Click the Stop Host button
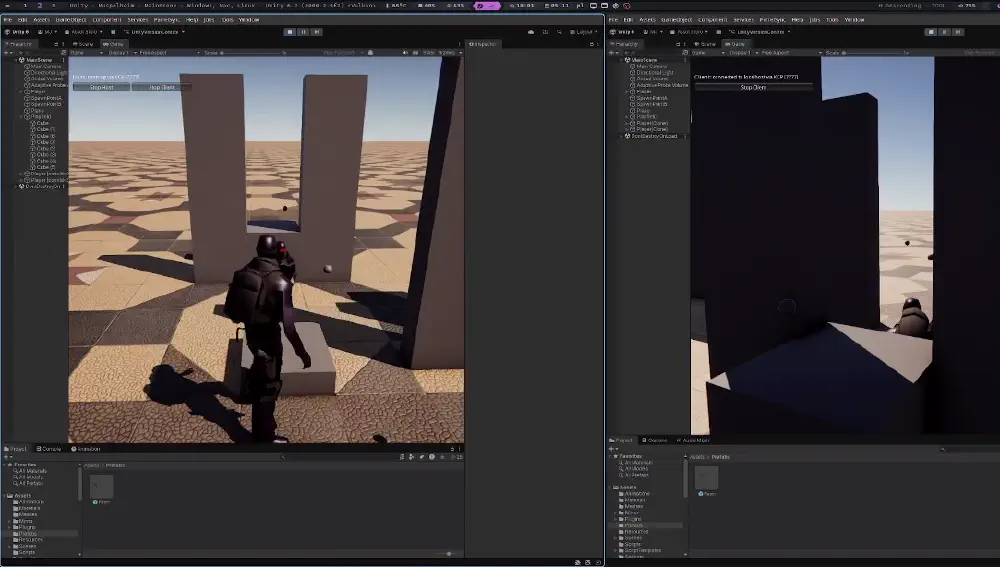This screenshot has height=567, width=1000. [x=102, y=87]
